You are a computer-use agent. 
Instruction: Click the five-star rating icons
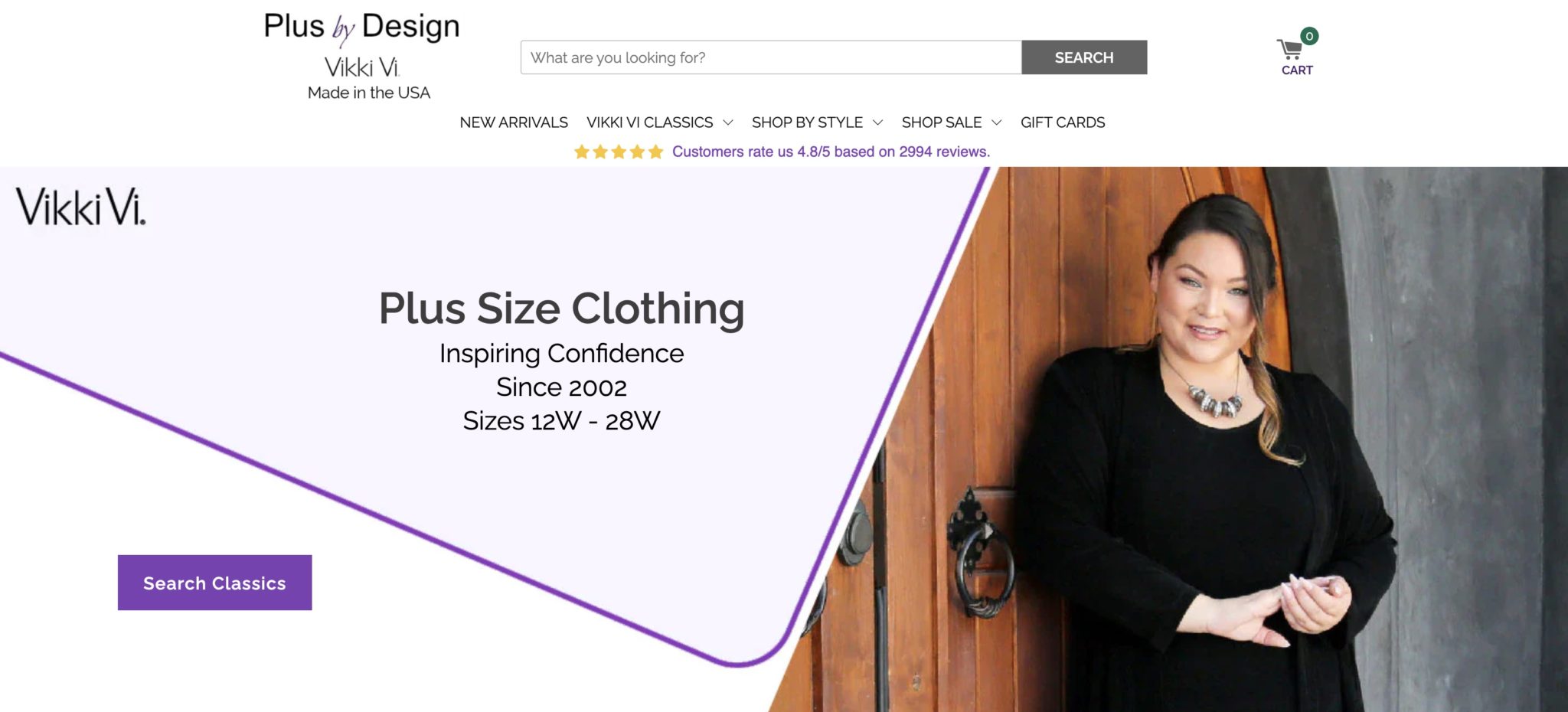click(x=619, y=152)
